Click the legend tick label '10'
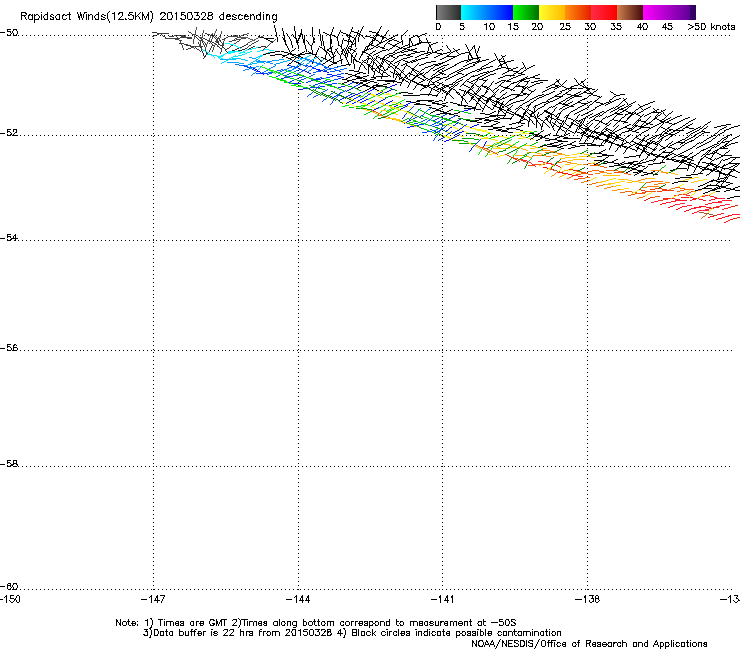 (x=489, y=27)
